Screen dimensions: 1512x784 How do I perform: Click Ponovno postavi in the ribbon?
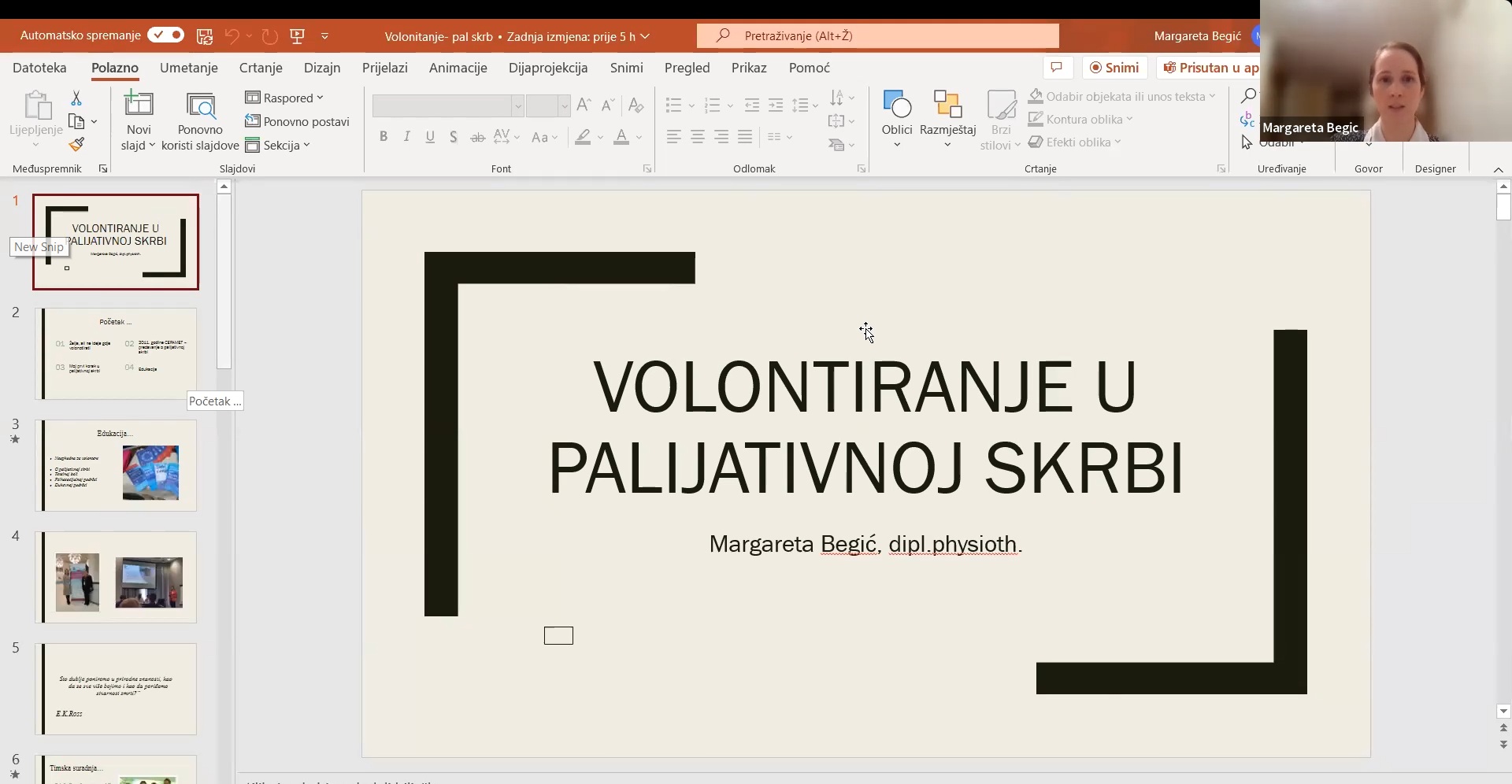298,121
